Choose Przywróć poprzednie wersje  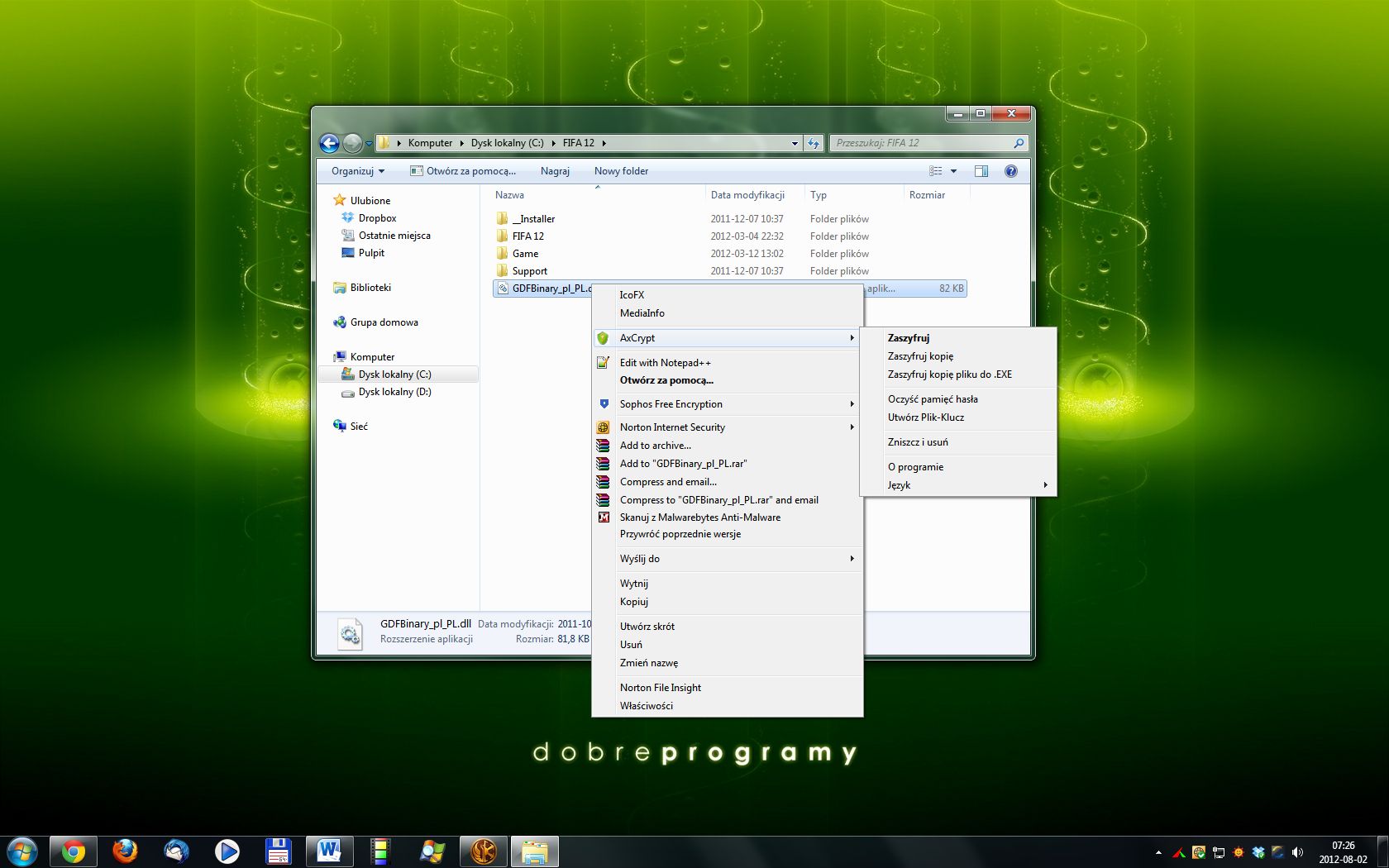726,533
